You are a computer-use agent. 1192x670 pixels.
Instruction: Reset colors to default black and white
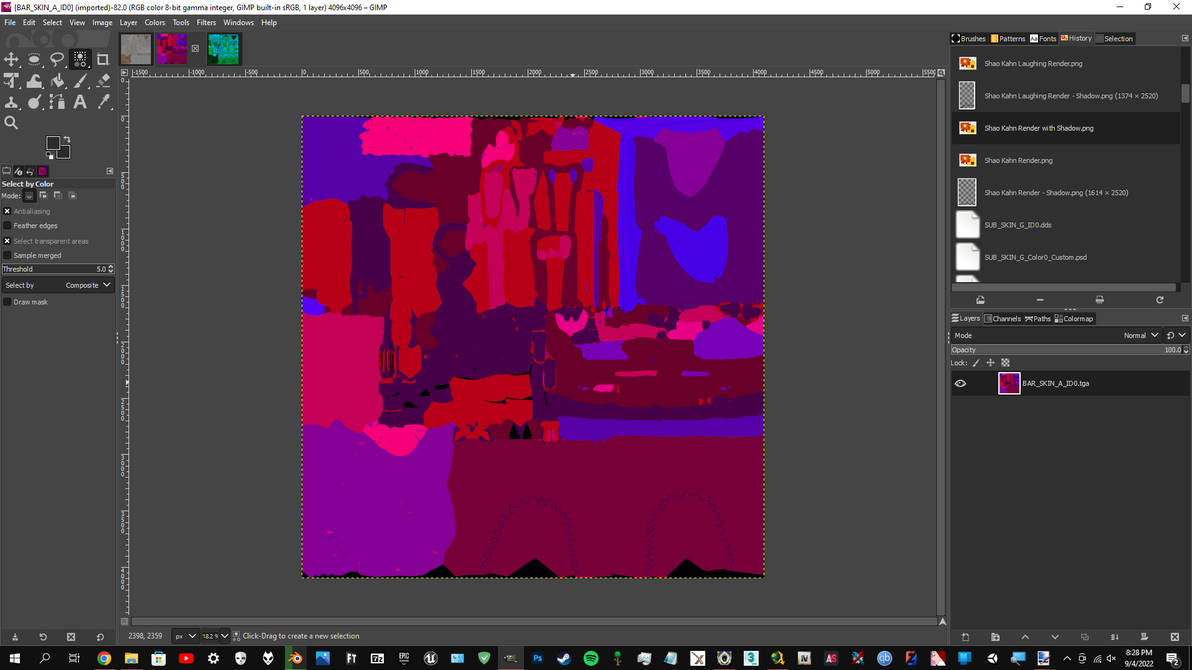coord(49,156)
